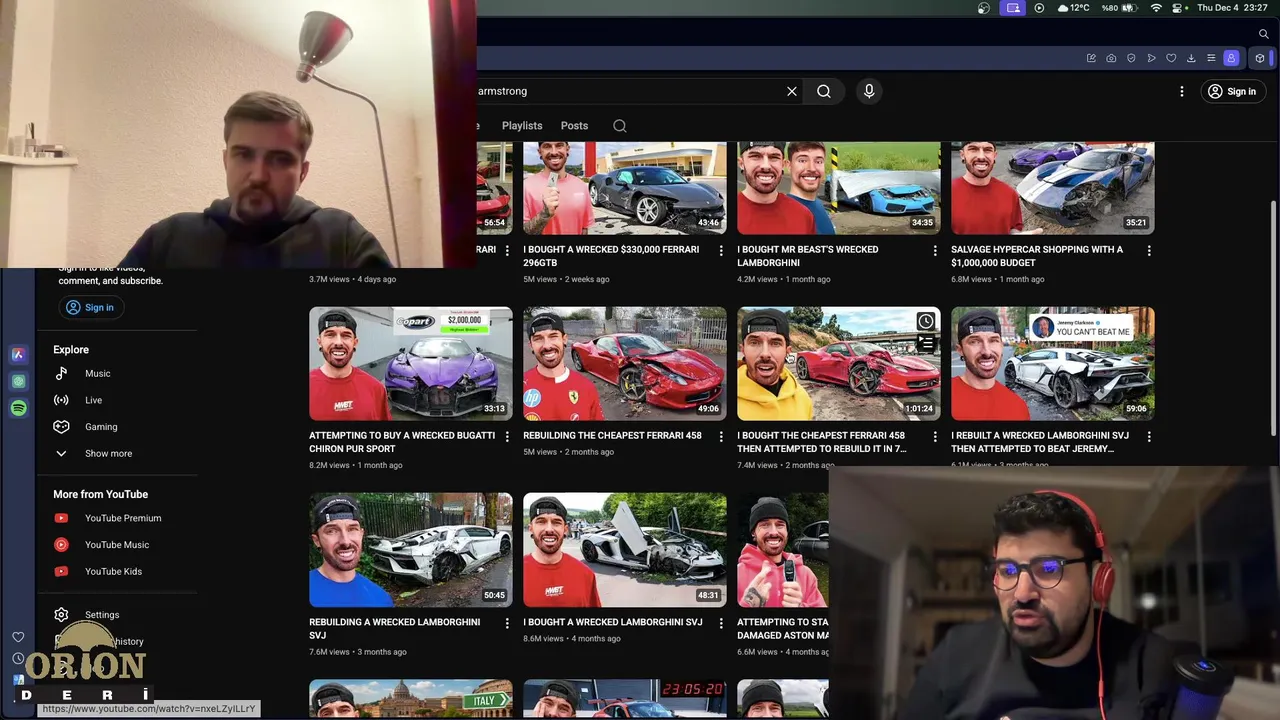The image size is (1280, 720).
Task: Open options for Rebuilding A Wrecked Lamborghini SVJ
Action: click(x=507, y=623)
